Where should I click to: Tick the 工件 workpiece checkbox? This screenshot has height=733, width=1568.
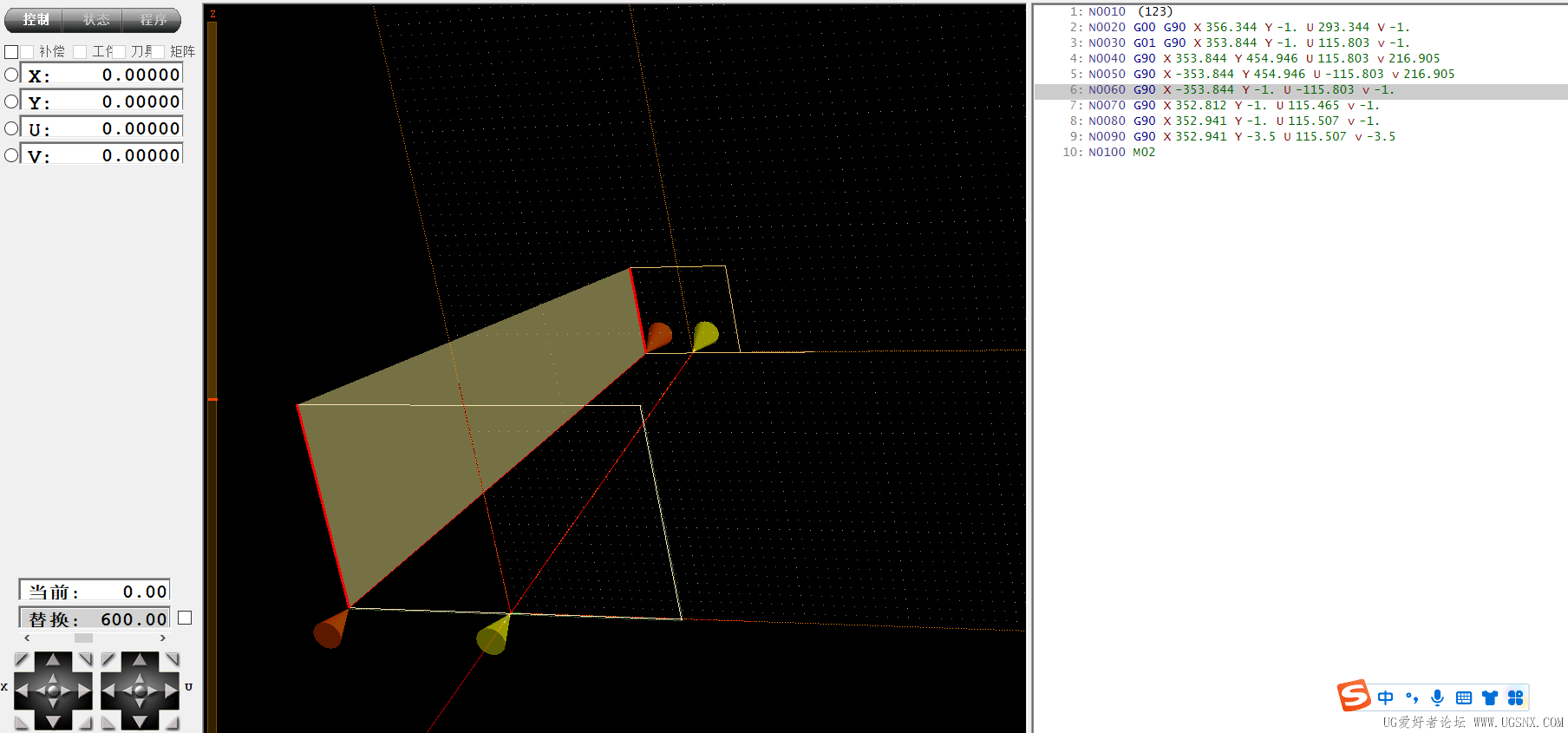click(80, 52)
